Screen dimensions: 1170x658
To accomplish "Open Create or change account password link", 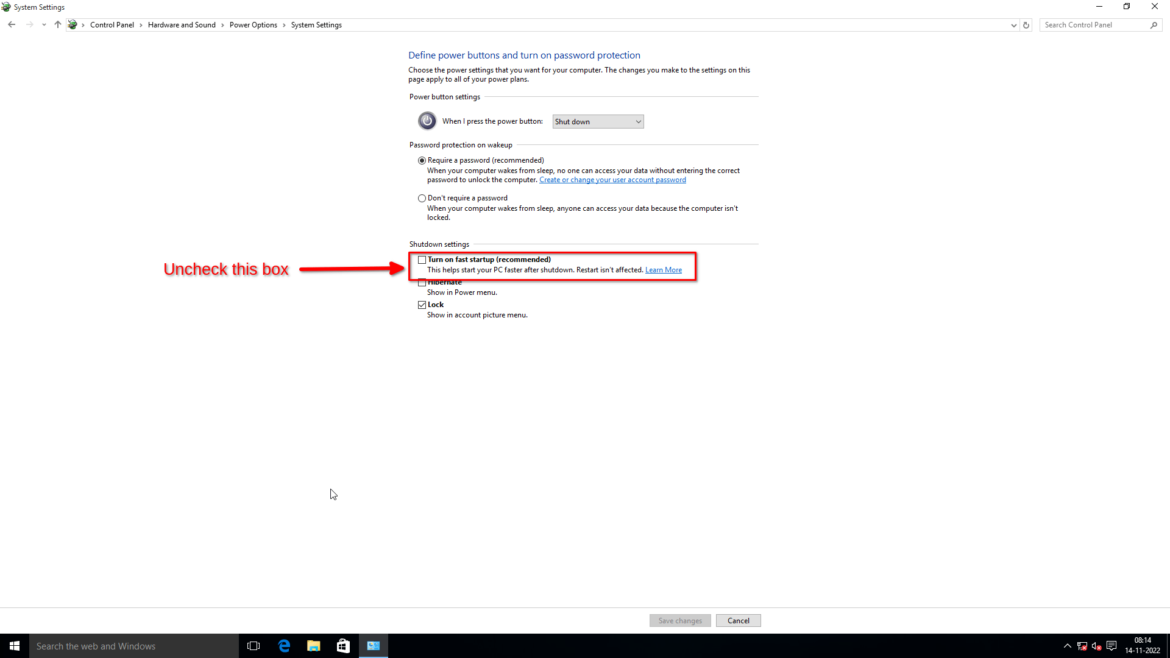I will click(612, 180).
